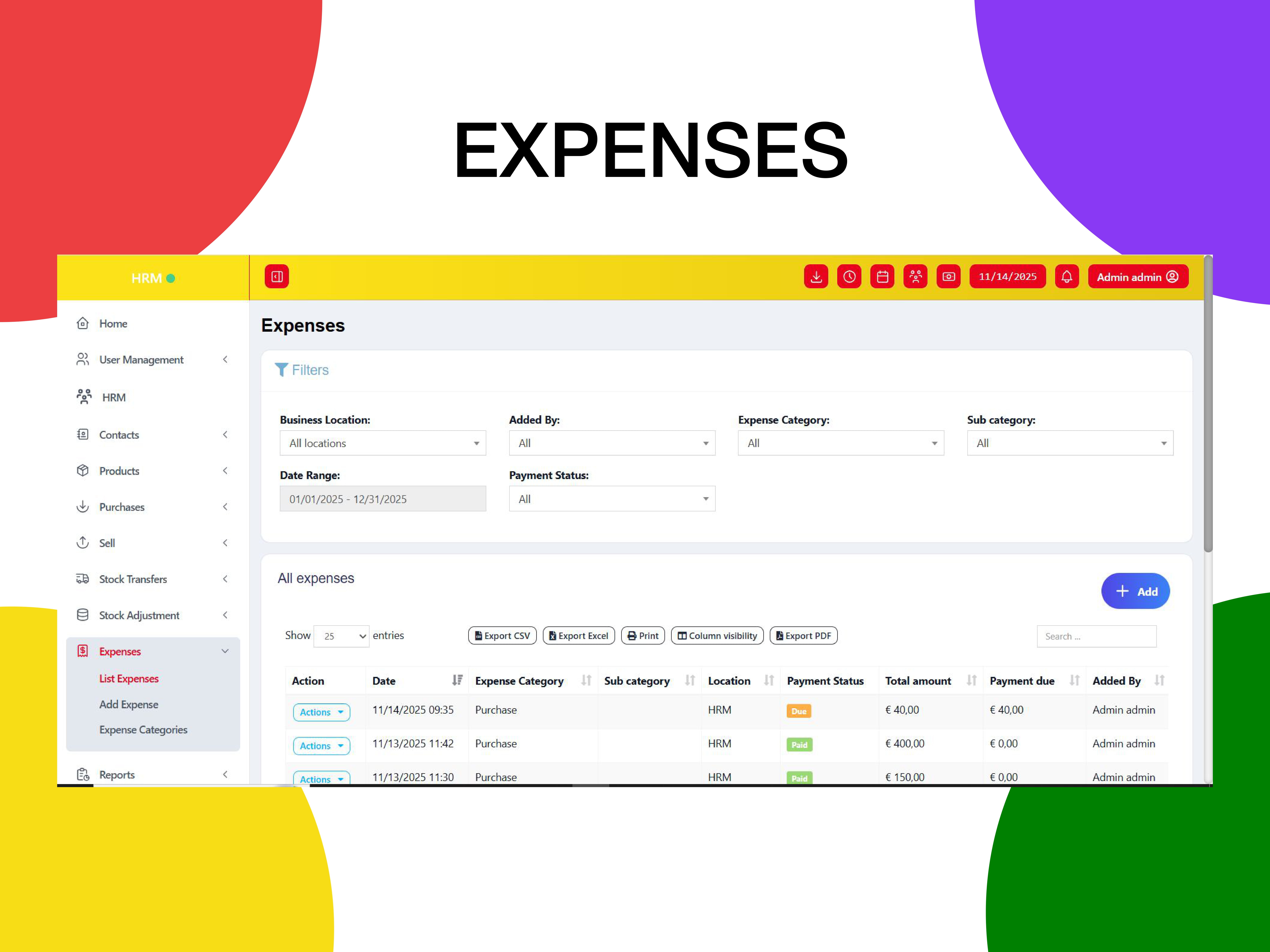Open the Business Location dropdown
1270x952 pixels.
pyautogui.click(x=383, y=443)
